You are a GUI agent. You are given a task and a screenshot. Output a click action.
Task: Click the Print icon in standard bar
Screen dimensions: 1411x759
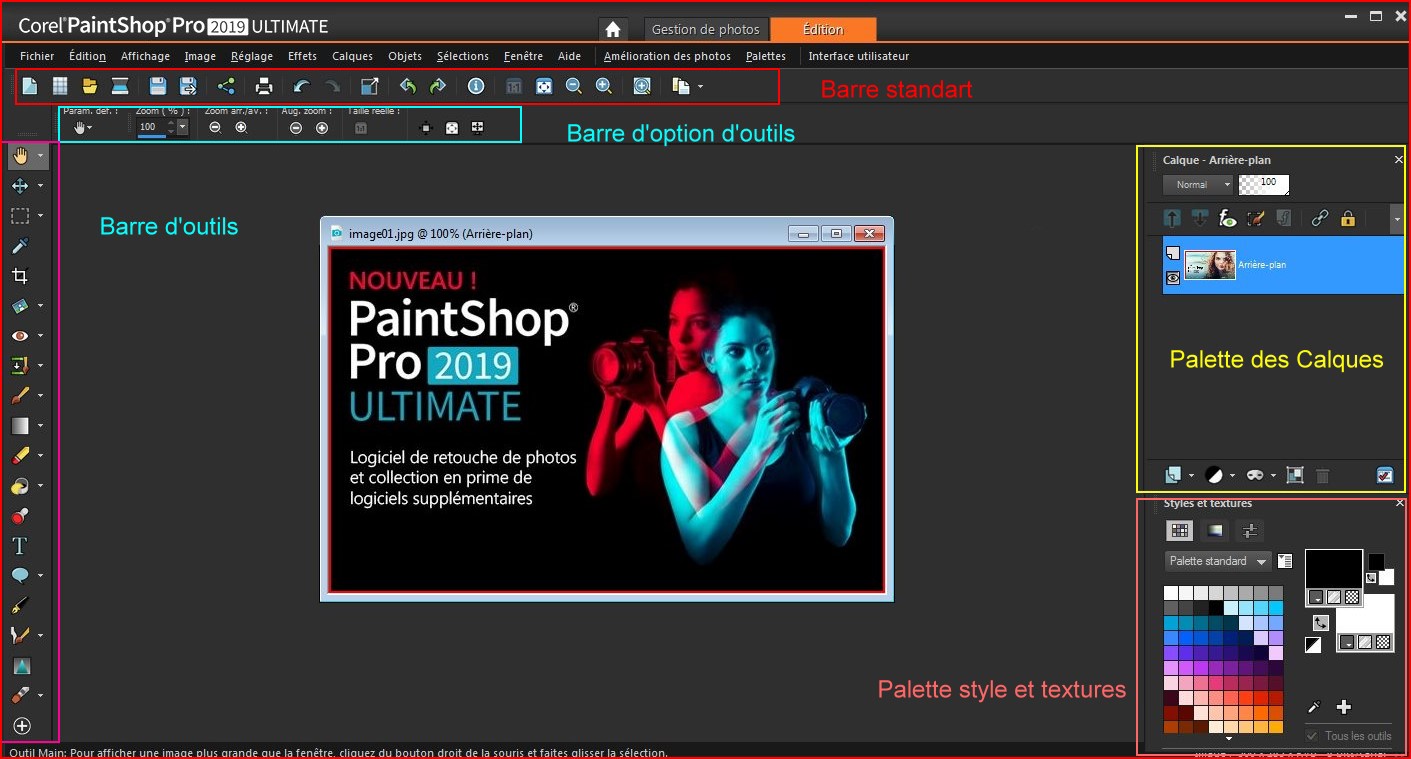point(264,87)
